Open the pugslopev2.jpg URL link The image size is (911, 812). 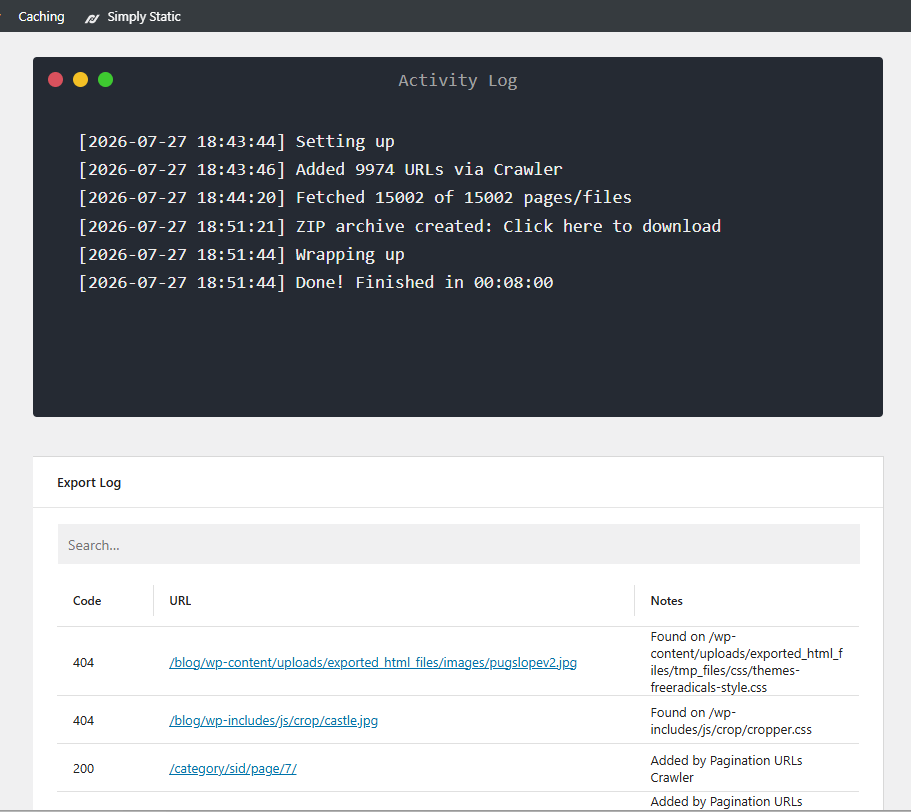pyautogui.click(x=373, y=663)
